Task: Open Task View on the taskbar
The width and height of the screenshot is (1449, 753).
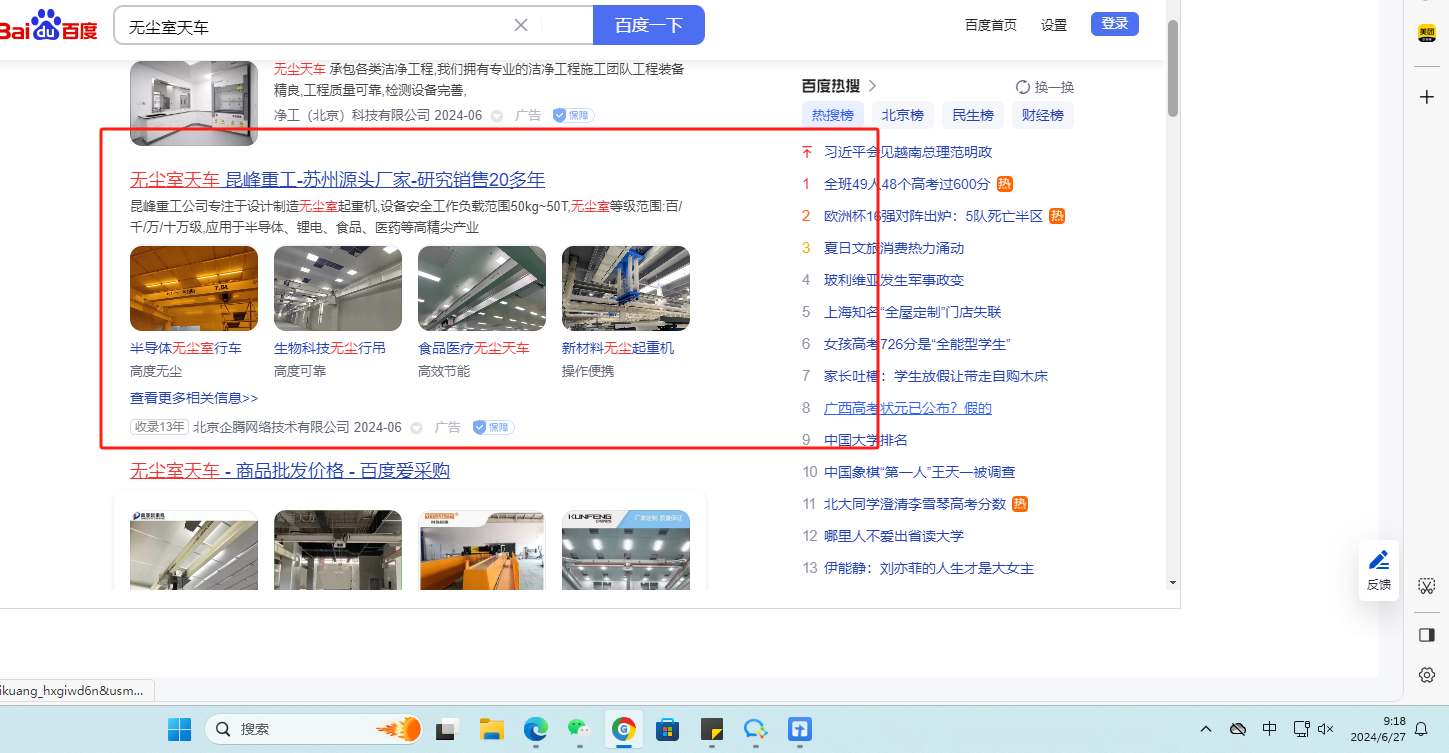Action: click(447, 729)
